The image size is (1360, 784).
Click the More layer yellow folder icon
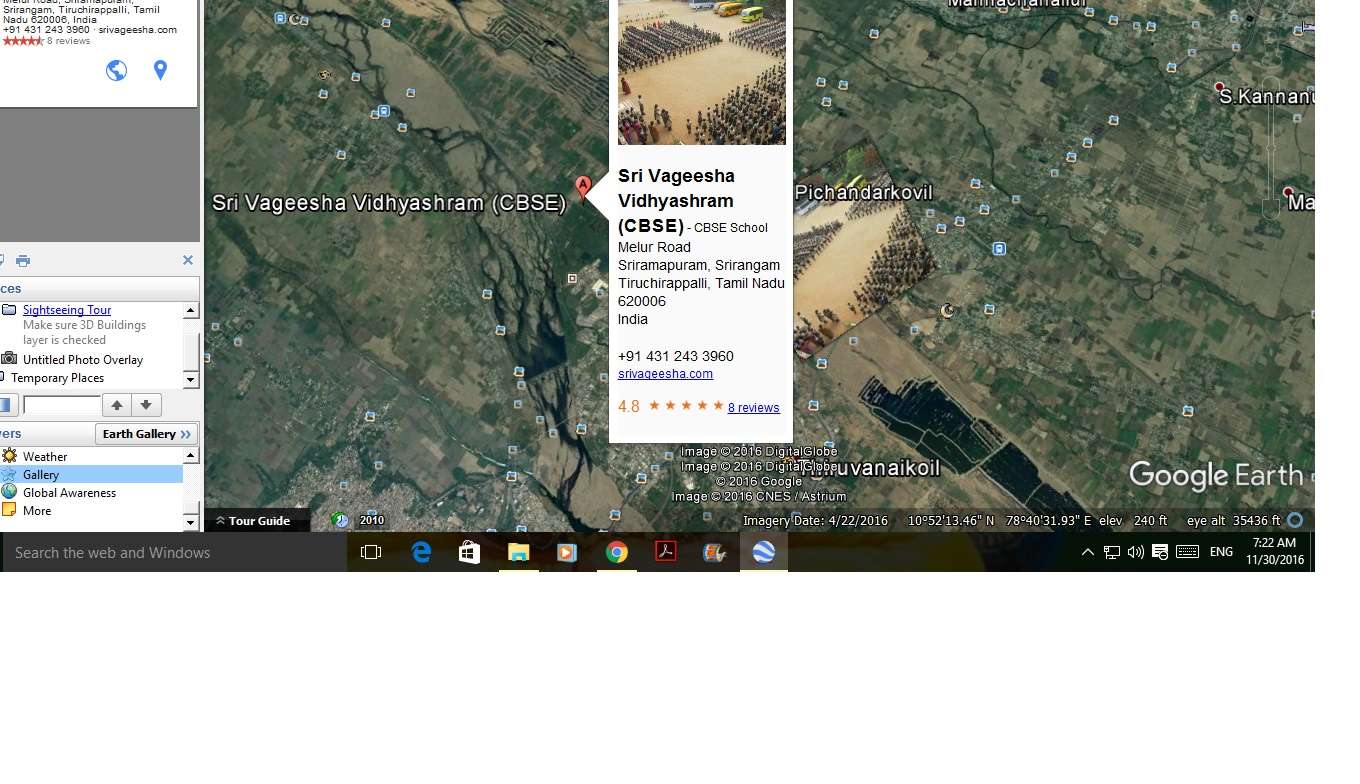tap(9, 510)
